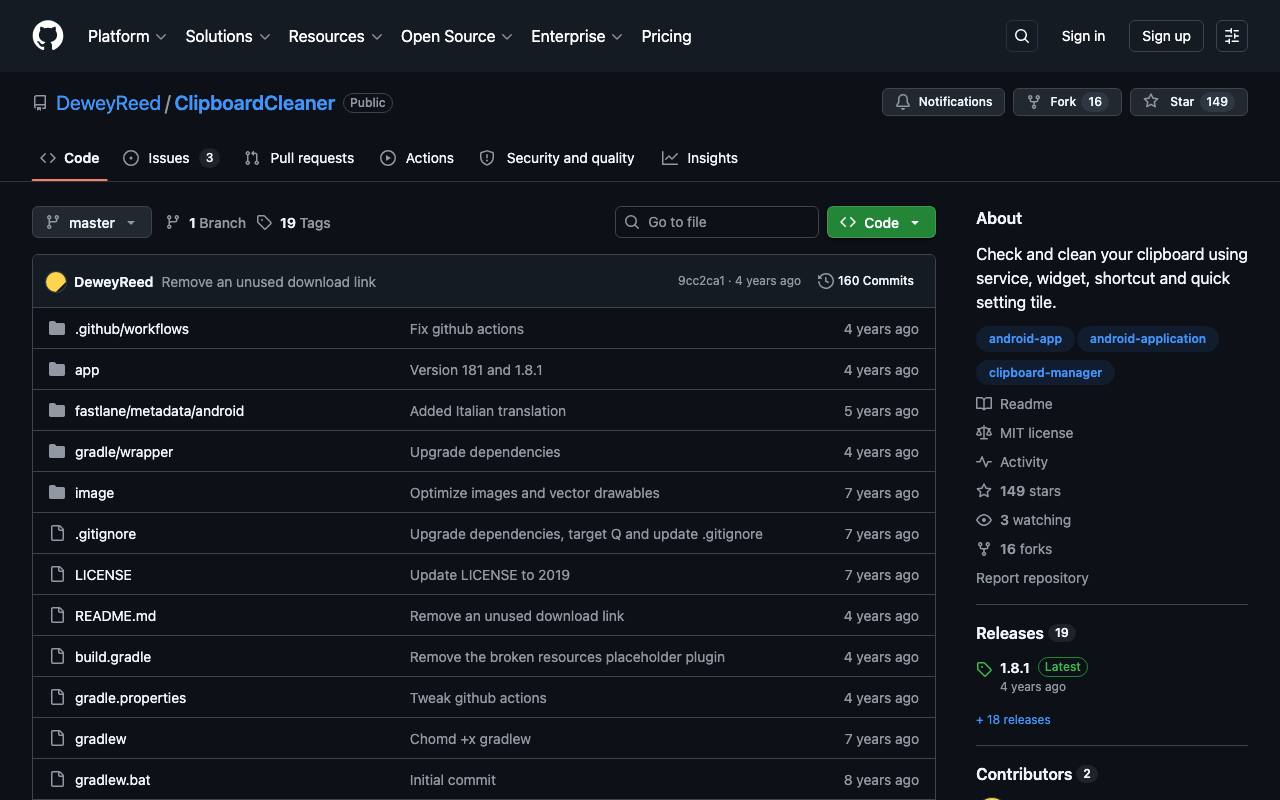Click the README.md file icon

pos(57,616)
